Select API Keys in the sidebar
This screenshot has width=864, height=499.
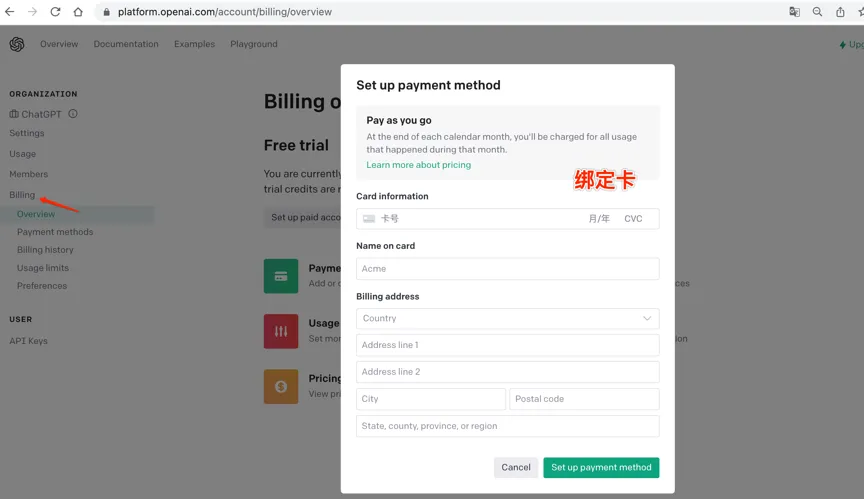tap(28, 341)
